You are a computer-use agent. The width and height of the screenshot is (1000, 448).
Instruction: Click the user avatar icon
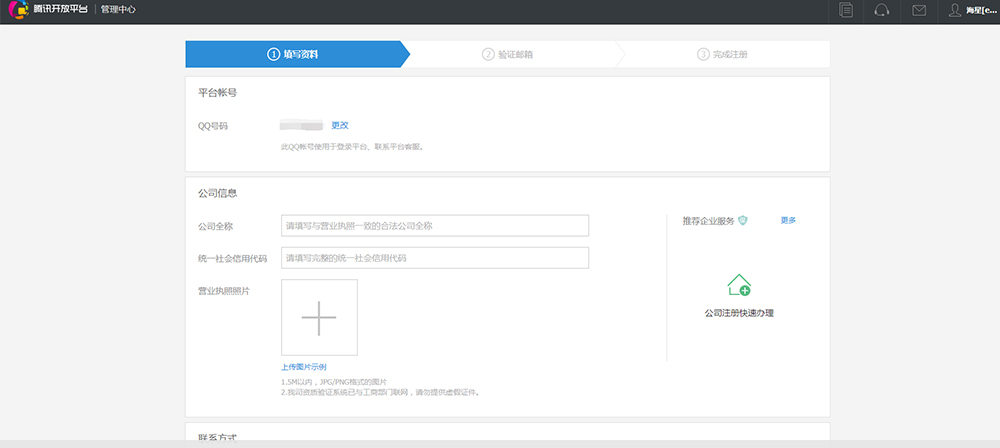(x=955, y=11)
